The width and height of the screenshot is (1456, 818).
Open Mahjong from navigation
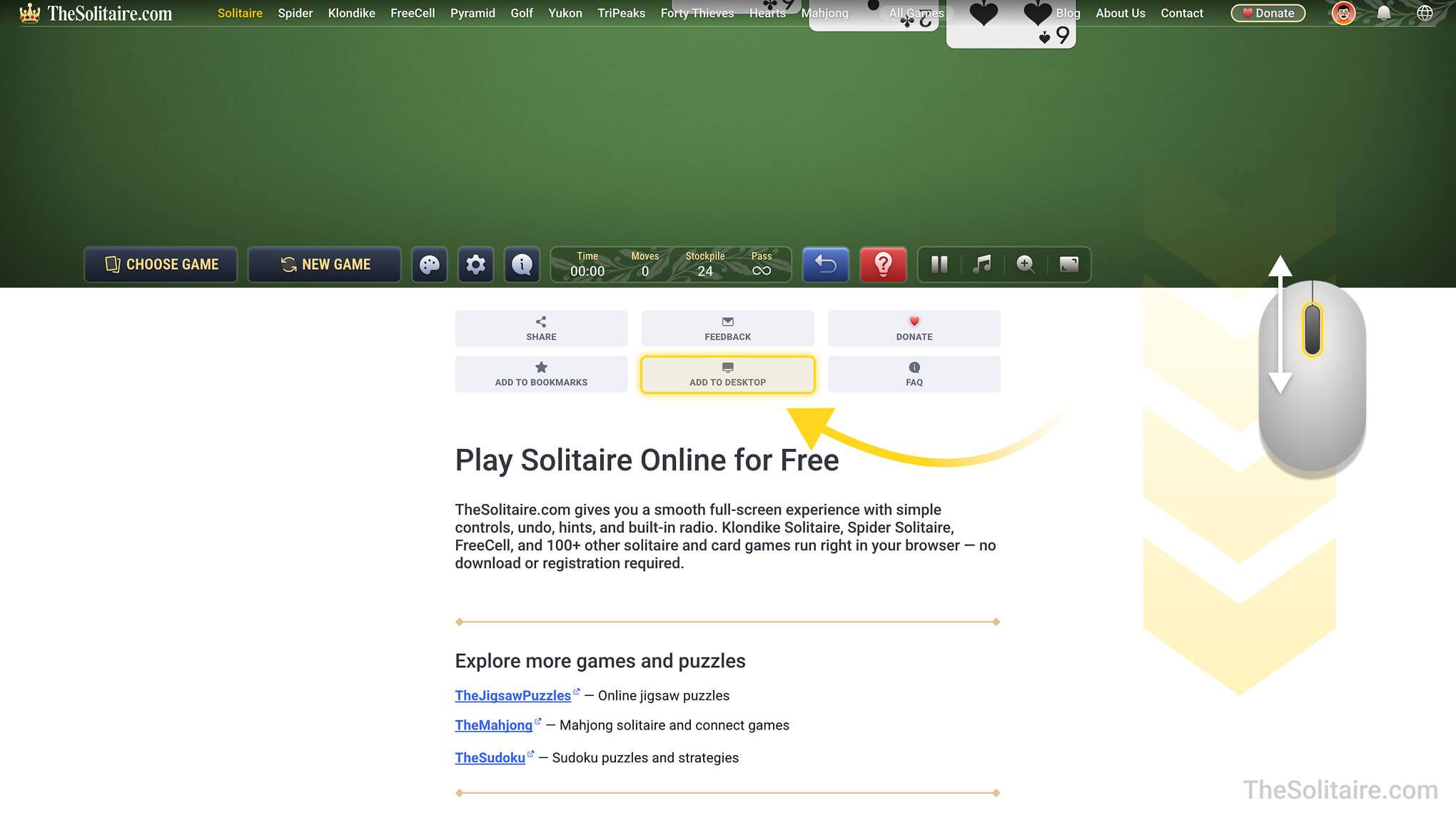coord(825,13)
